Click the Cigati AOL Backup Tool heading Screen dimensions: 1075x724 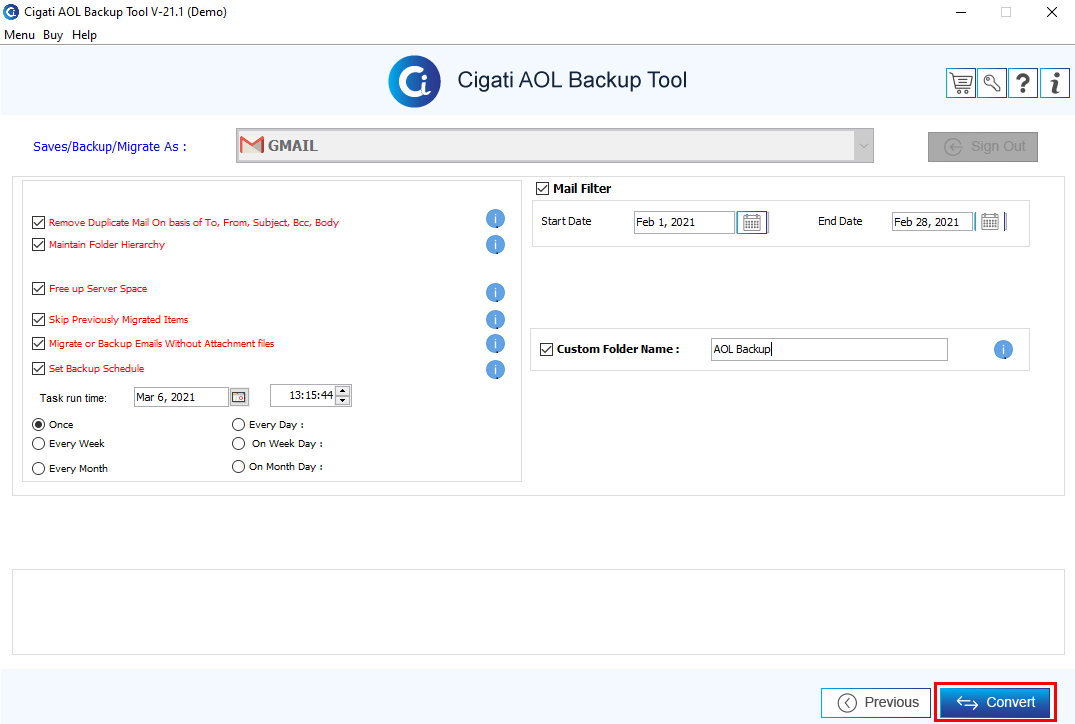pyautogui.click(x=572, y=80)
